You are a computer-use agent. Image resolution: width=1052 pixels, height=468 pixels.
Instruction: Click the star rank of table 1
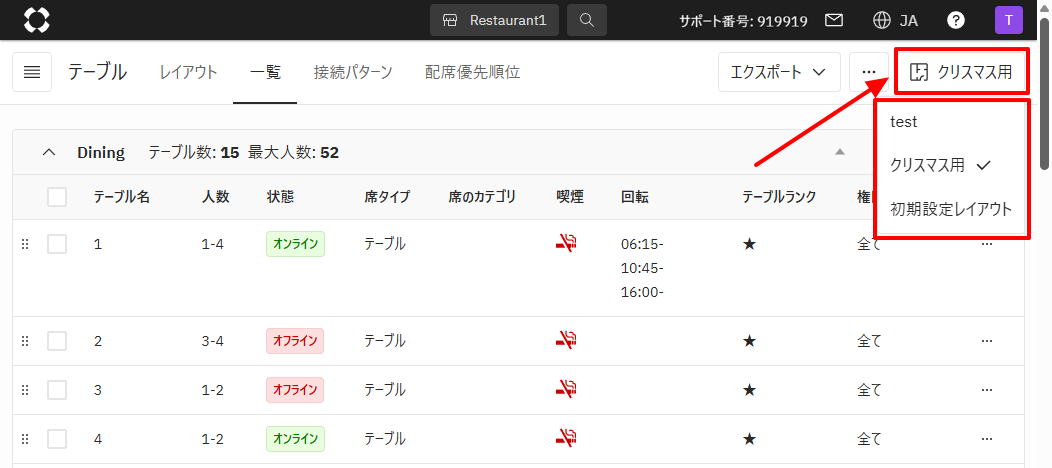pyautogui.click(x=749, y=245)
